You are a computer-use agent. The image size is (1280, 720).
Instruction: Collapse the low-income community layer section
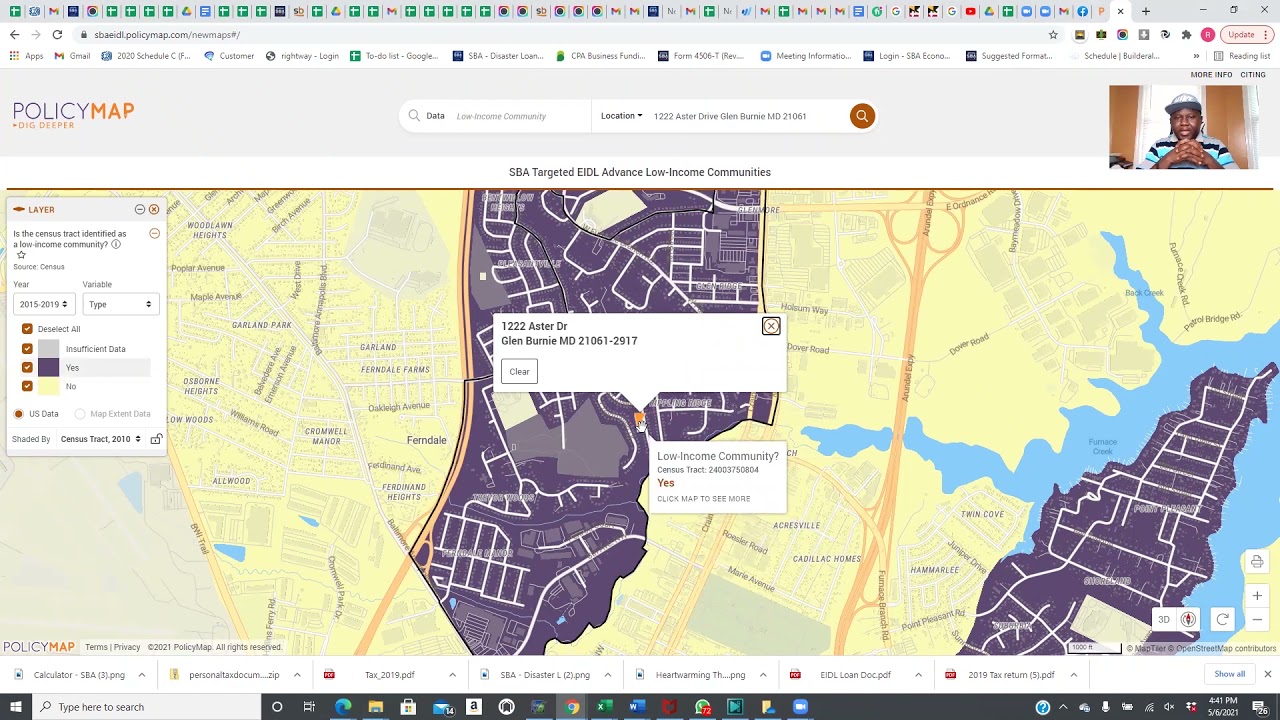pyautogui.click(x=154, y=233)
